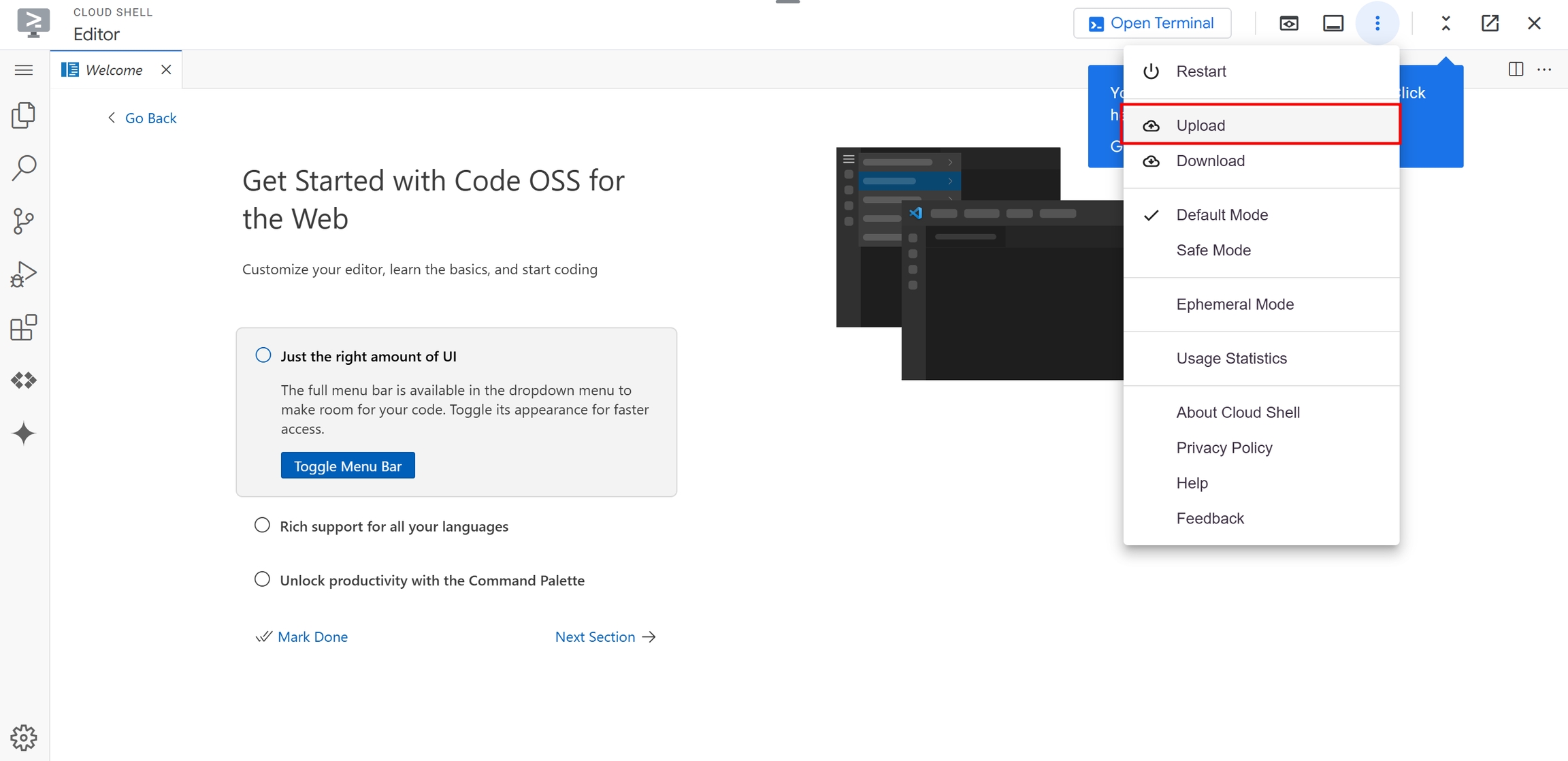Open the Run and Debug icon
This screenshot has height=761, width=1568.
coord(24,274)
